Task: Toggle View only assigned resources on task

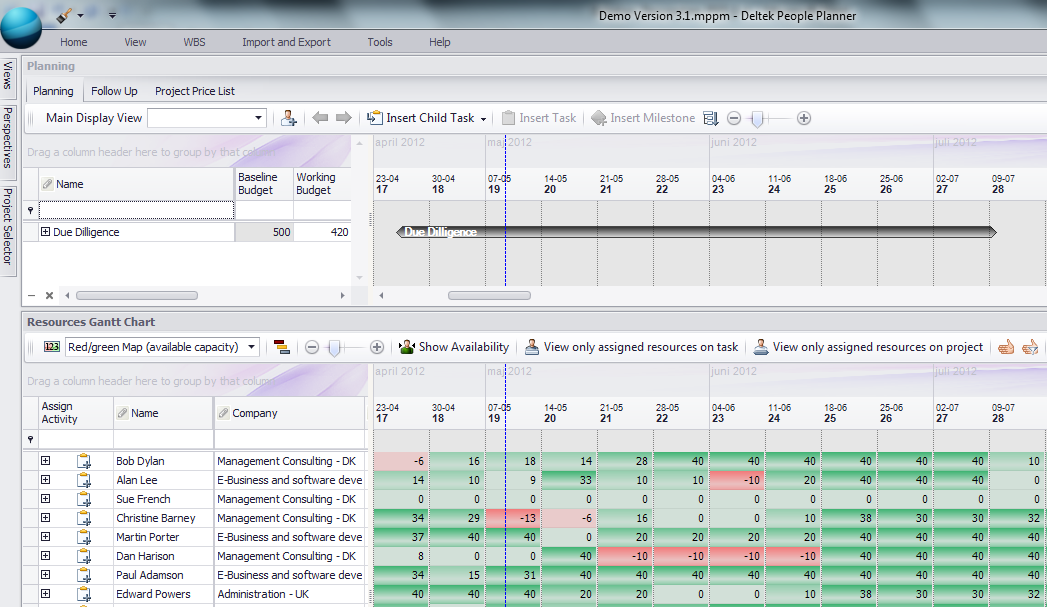Action: tap(631, 347)
